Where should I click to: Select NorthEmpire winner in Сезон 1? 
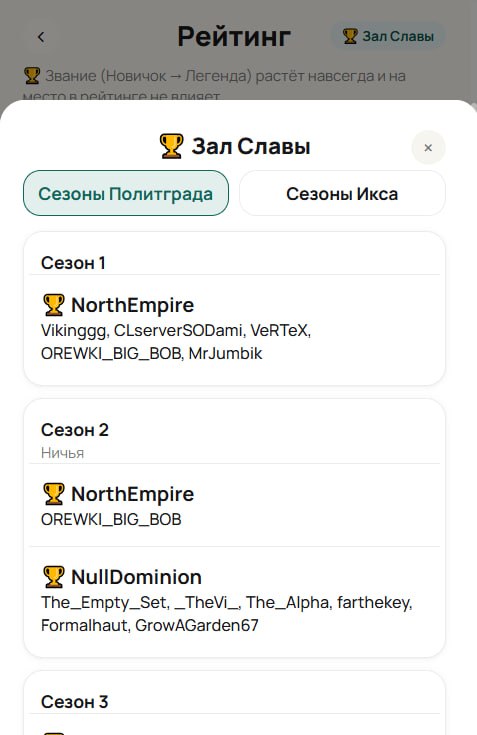click(x=133, y=305)
